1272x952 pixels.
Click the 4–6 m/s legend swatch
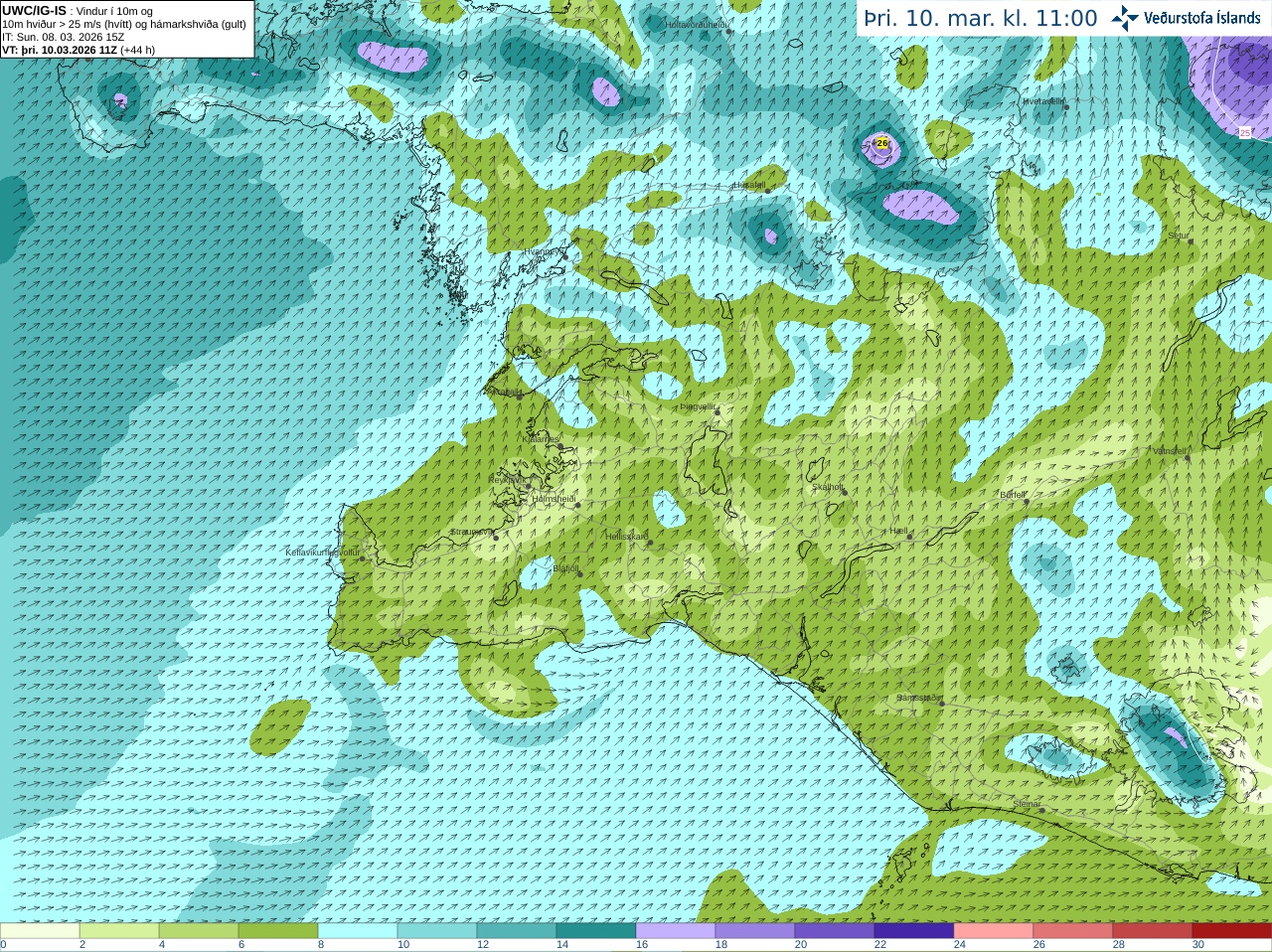pyautogui.click(x=199, y=931)
